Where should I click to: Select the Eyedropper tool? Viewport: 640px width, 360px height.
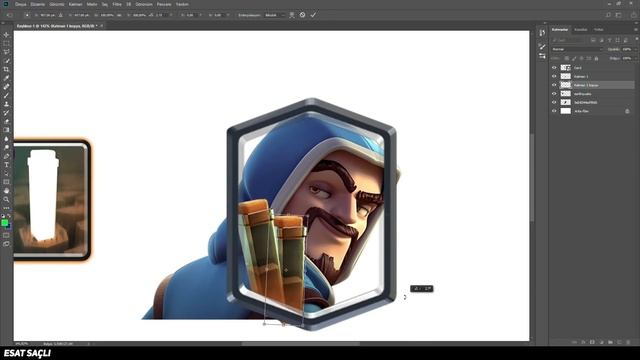pyautogui.click(x=6, y=78)
